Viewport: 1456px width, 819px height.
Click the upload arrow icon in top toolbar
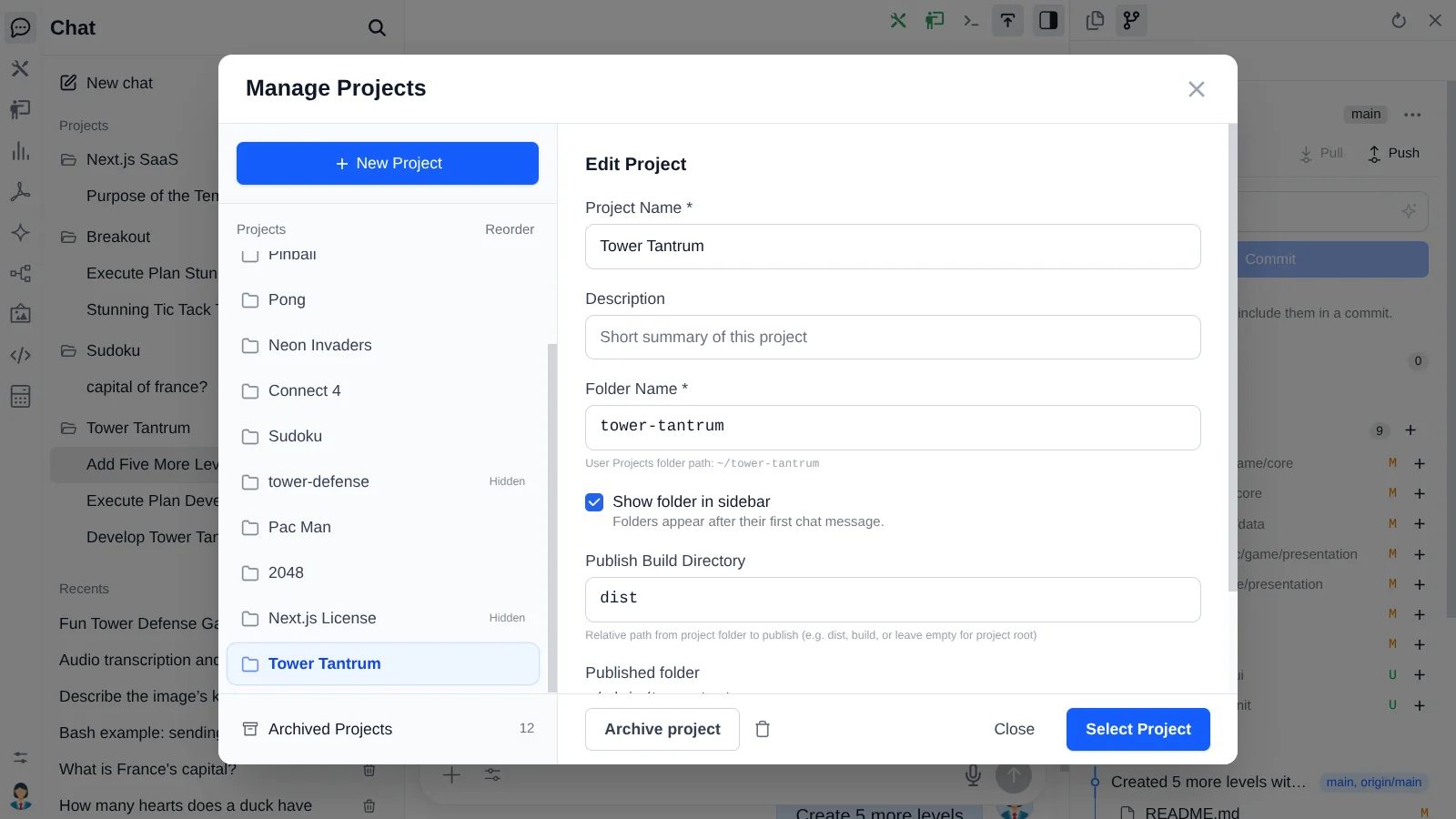(x=1007, y=20)
